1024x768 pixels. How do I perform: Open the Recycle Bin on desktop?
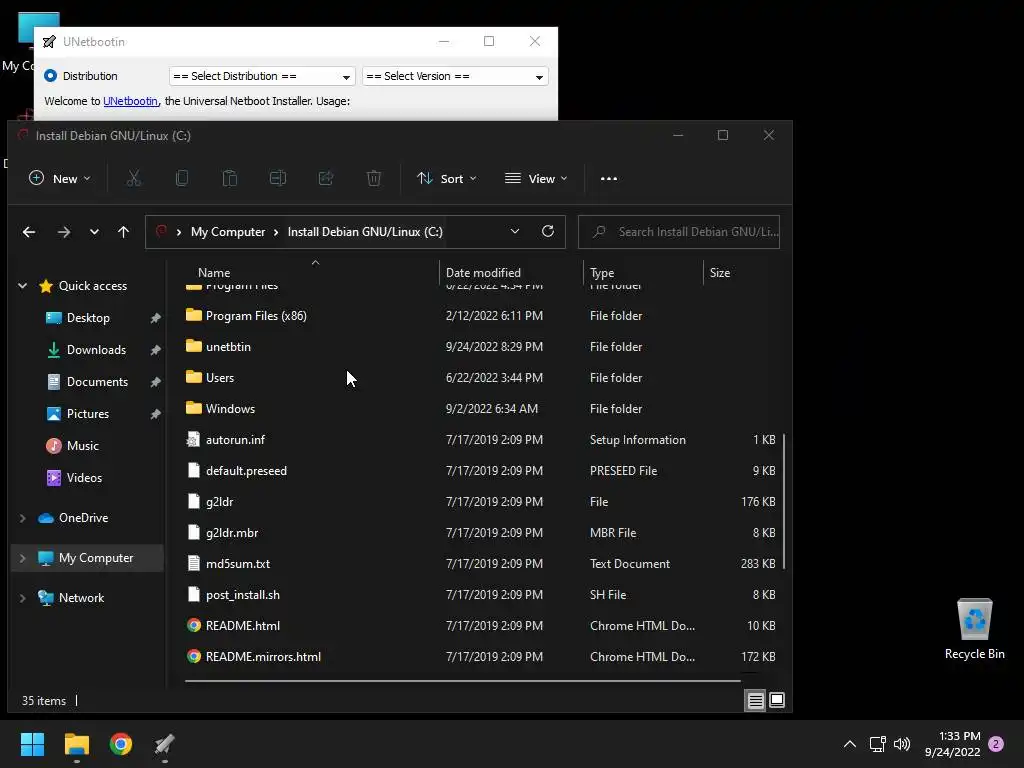(974, 628)
